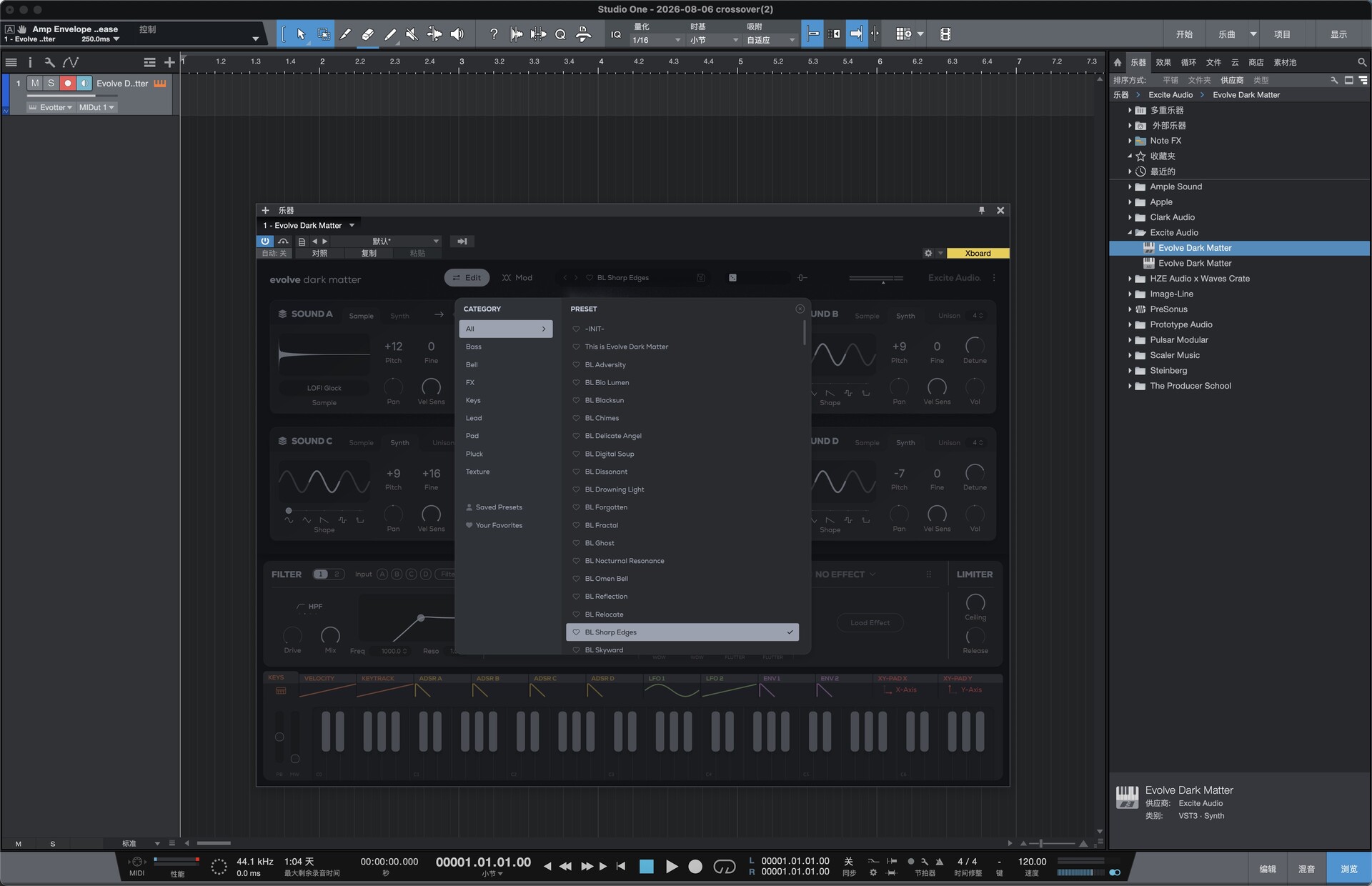Solo the Evolve Dark Matter track
1372x886 pixels.
click(51, 83)
